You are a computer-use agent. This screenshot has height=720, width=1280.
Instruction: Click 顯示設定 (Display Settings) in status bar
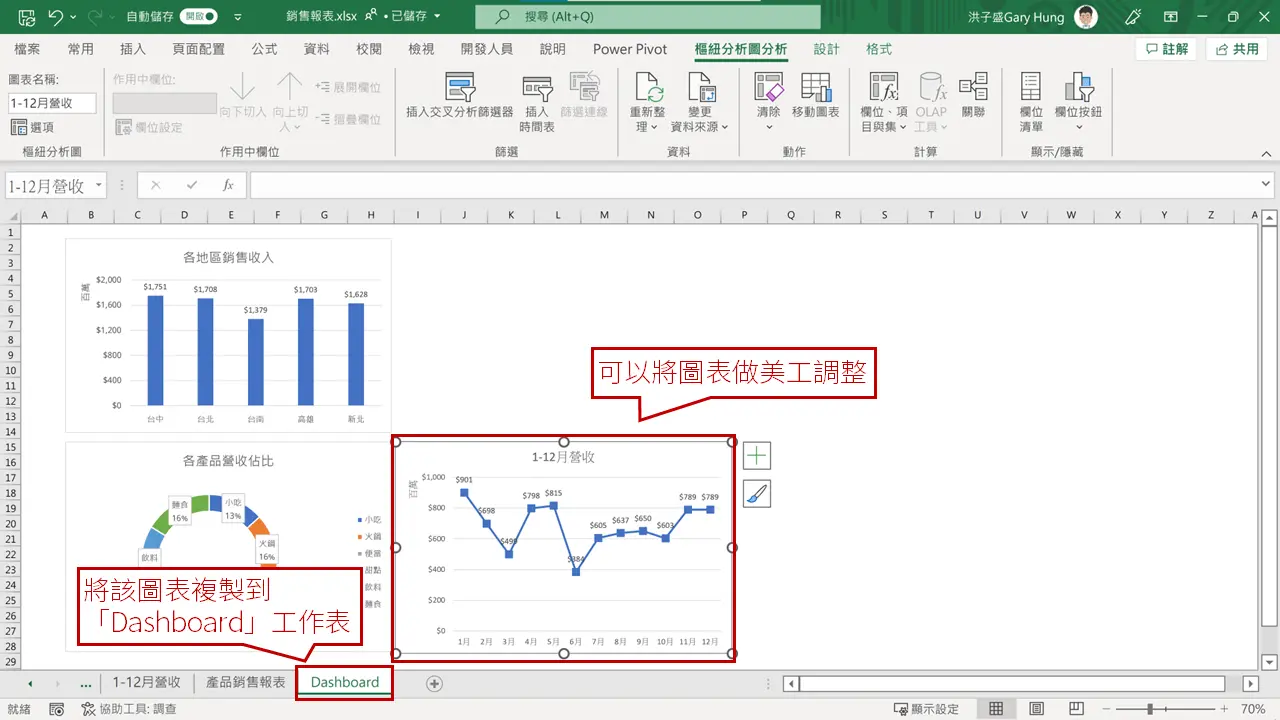926,709
